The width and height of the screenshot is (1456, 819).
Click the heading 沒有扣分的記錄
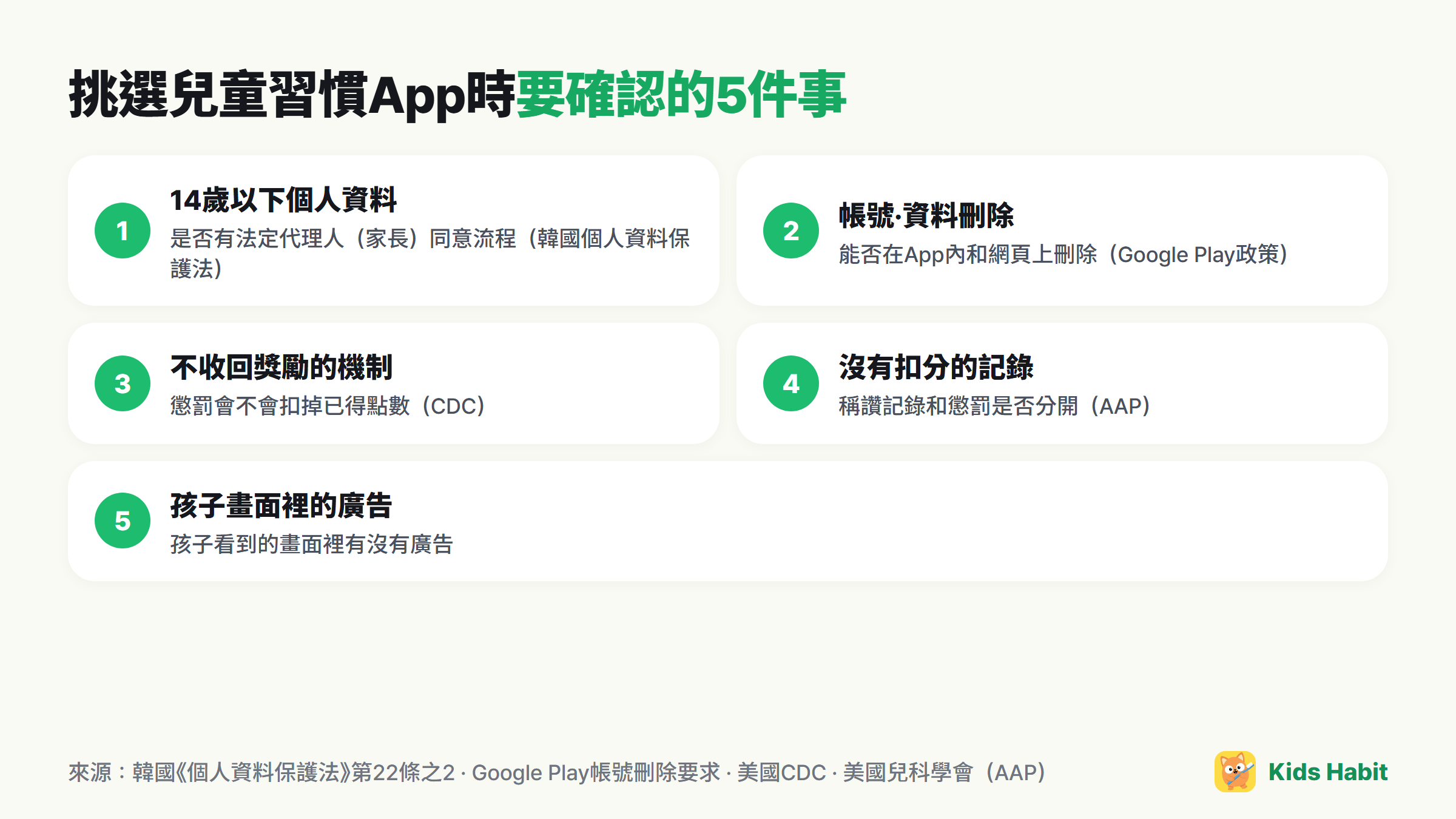936,368
